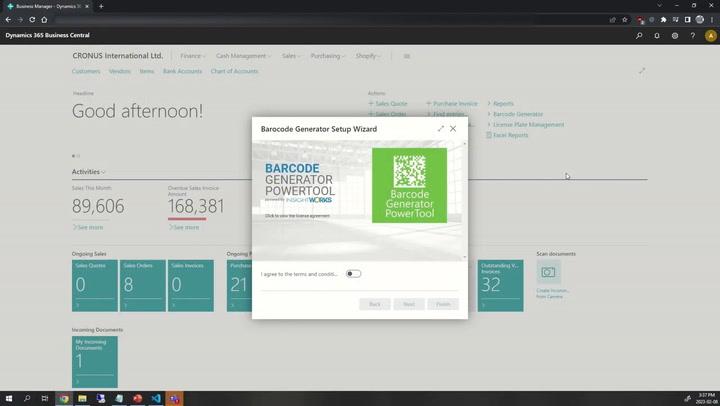Reload the browser page

32,20
